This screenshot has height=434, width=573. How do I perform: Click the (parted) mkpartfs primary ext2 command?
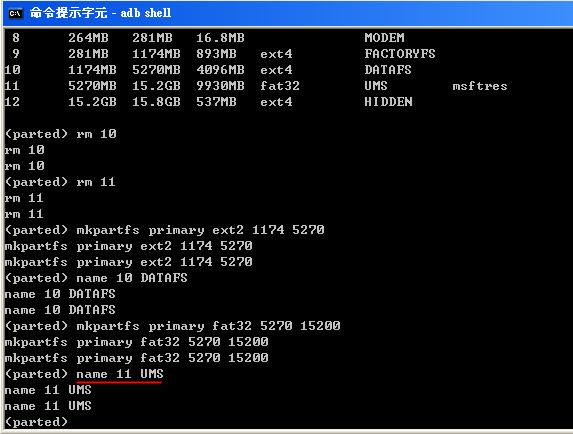point(165,230)
